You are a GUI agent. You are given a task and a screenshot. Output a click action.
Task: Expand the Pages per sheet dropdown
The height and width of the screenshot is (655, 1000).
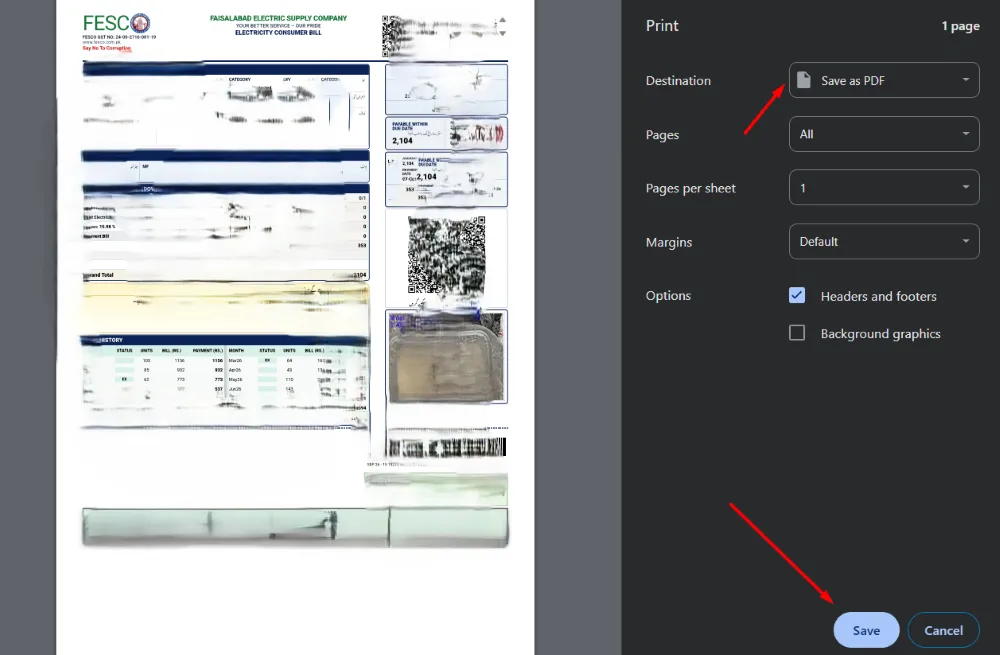coord(884,188)
